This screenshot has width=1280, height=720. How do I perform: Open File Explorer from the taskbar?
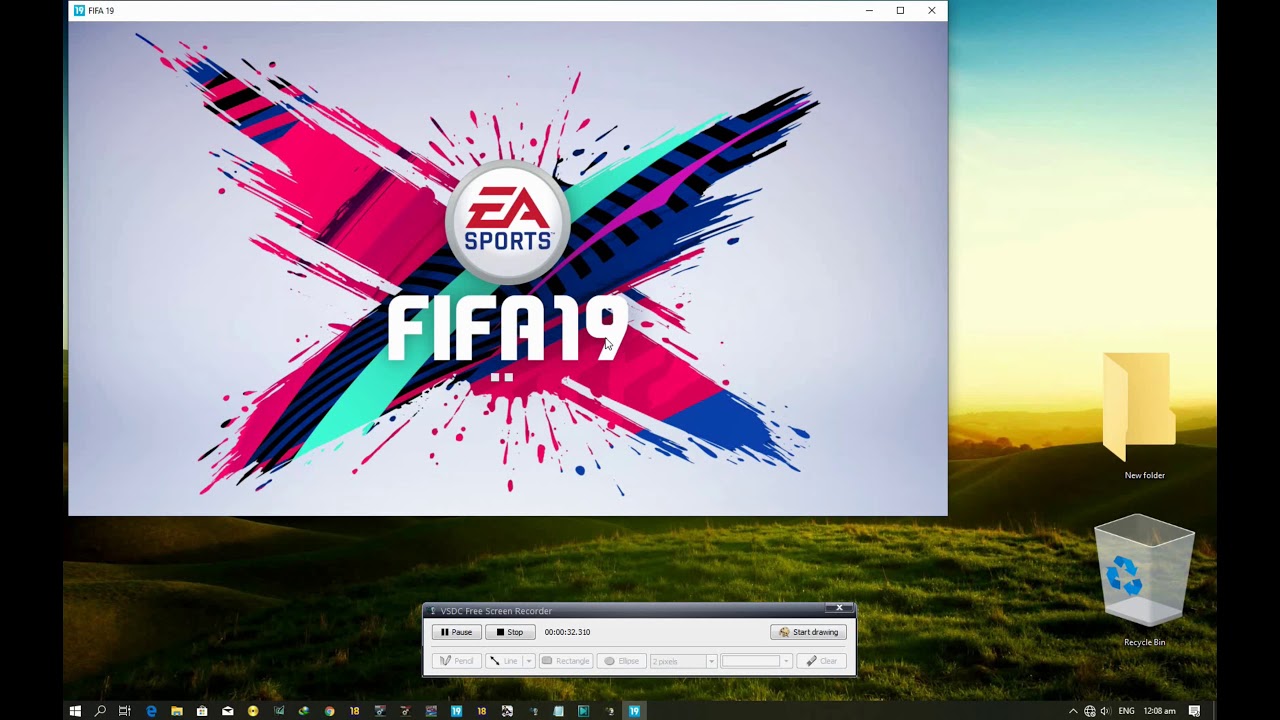pyautogui.click(x=177, y=711)
